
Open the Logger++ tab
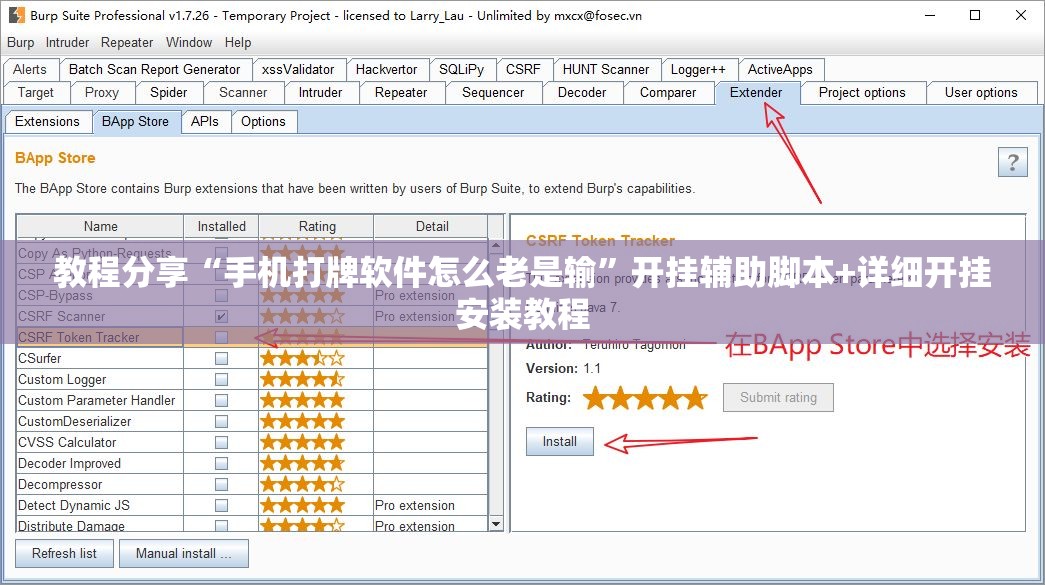click(x=698, y=69)
